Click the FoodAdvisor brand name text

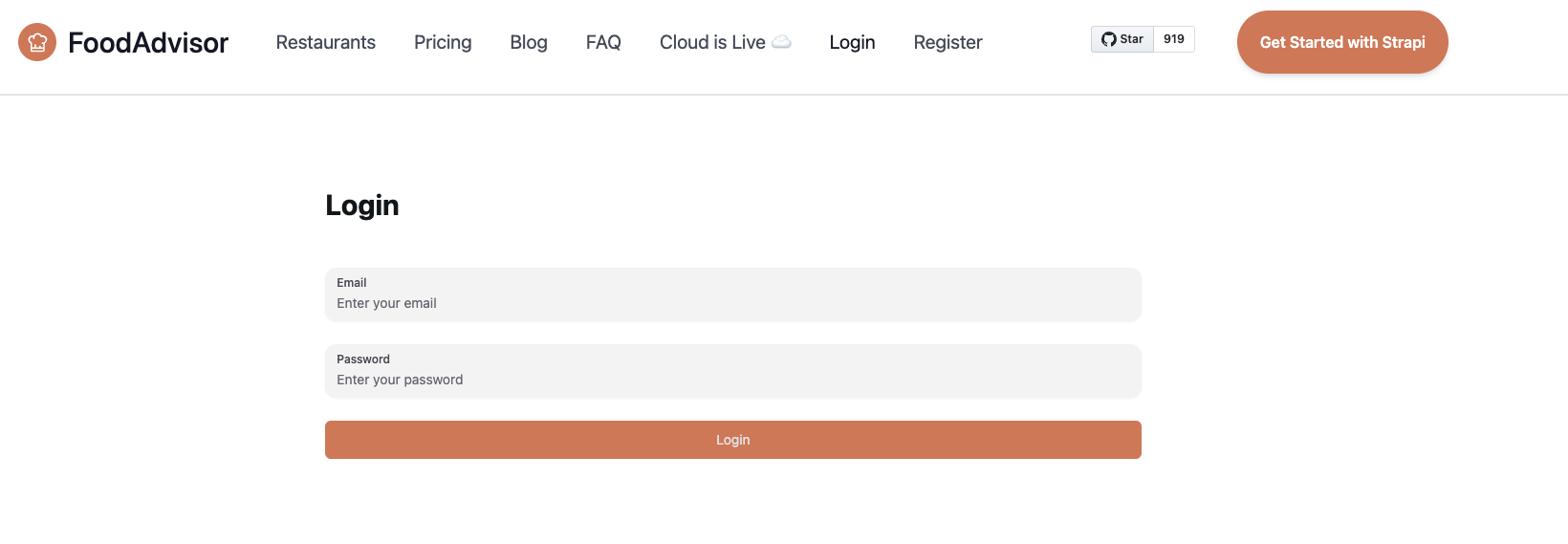coord(148,43)
